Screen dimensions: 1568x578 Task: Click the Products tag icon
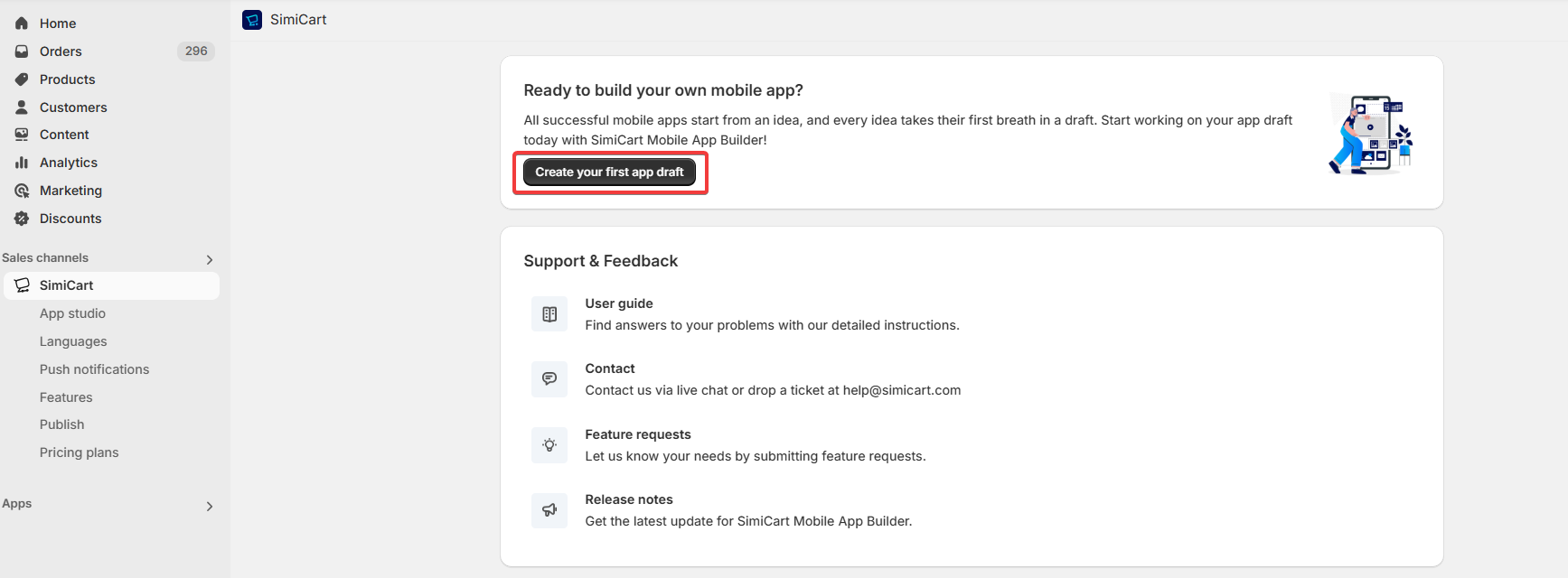point(22,79)
